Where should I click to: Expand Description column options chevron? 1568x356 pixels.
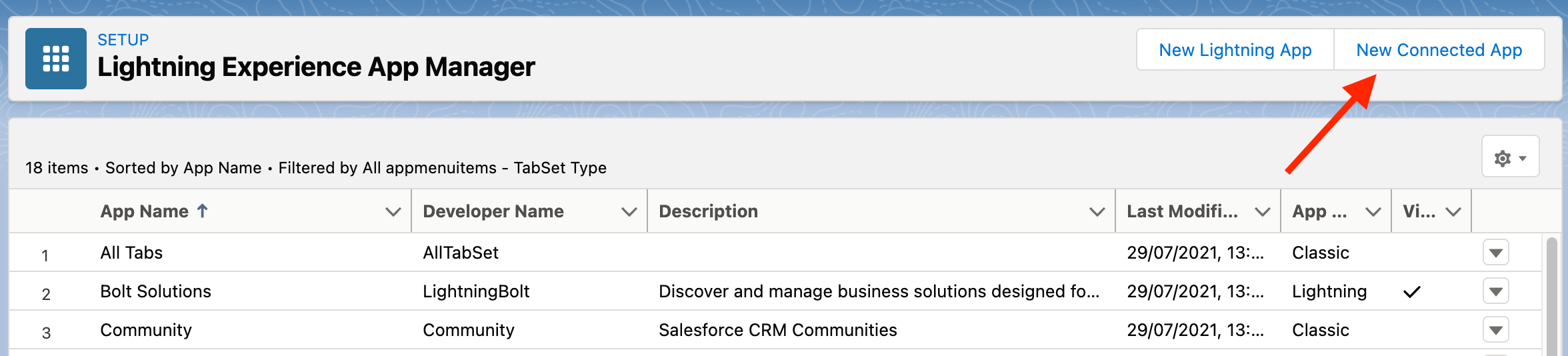(1097, 212)
